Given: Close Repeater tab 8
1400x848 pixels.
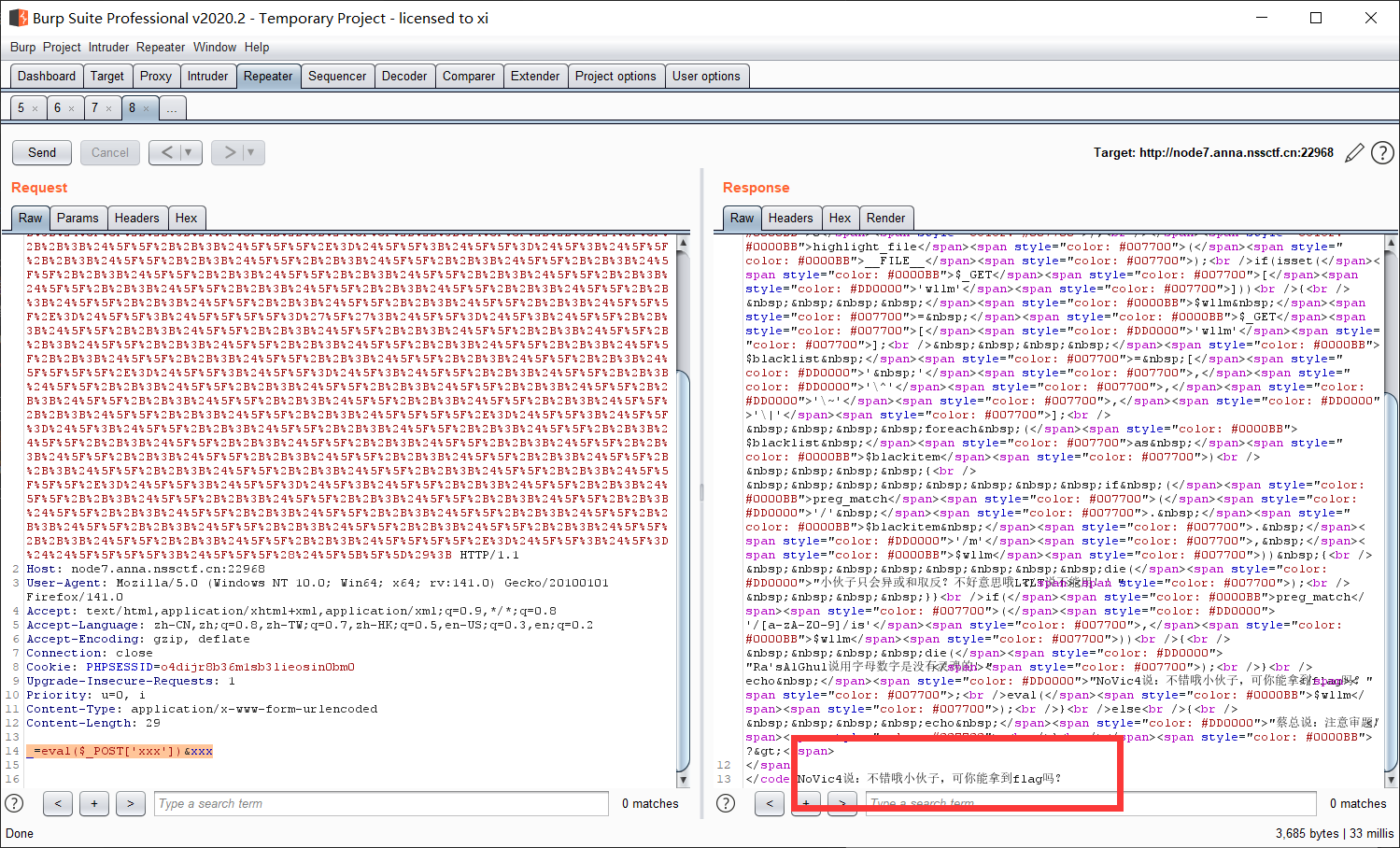Looking at the screenshot, I should 146,108.
